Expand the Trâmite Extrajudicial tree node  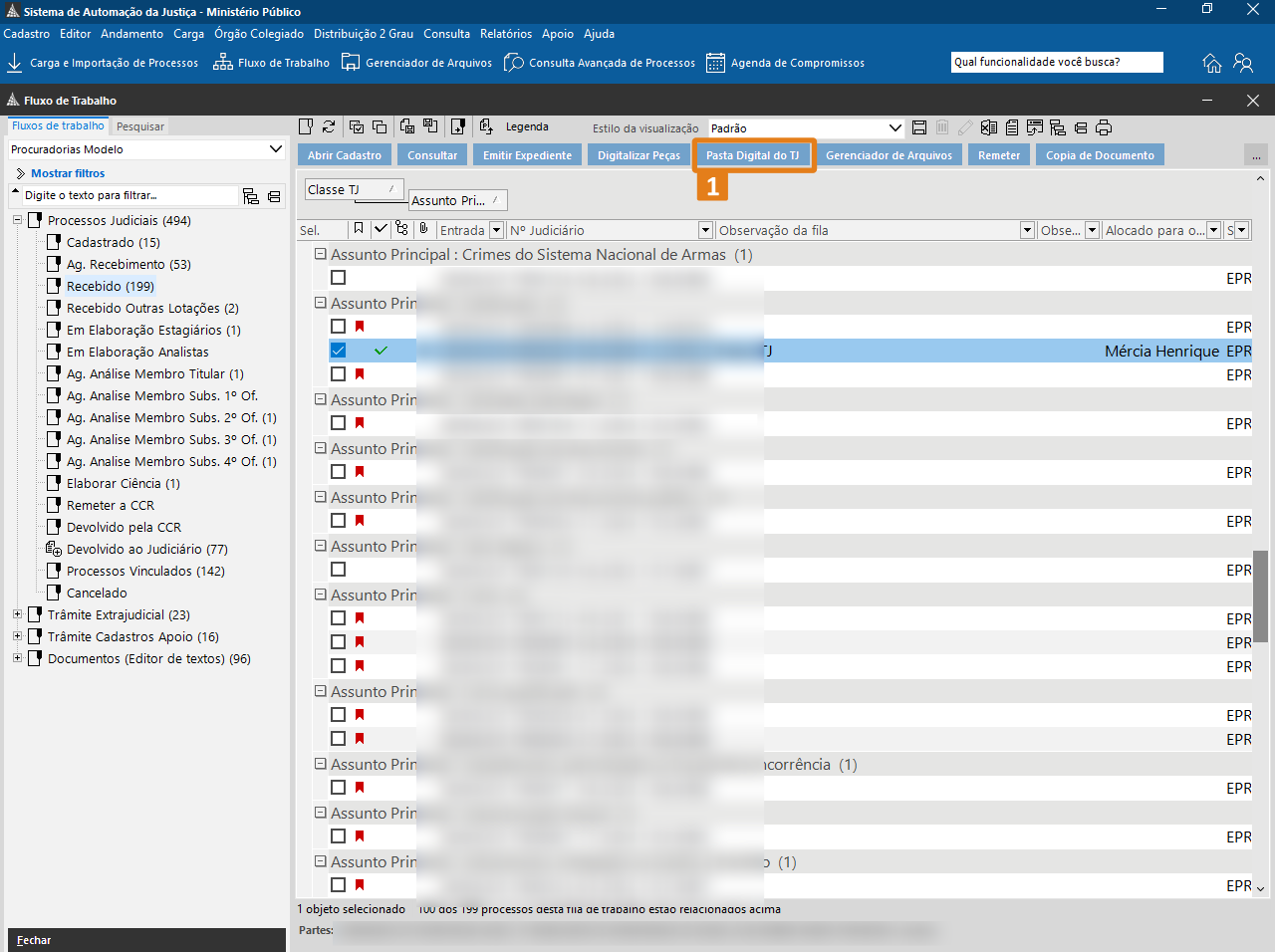pyautogui.click(x=17, y=614)
